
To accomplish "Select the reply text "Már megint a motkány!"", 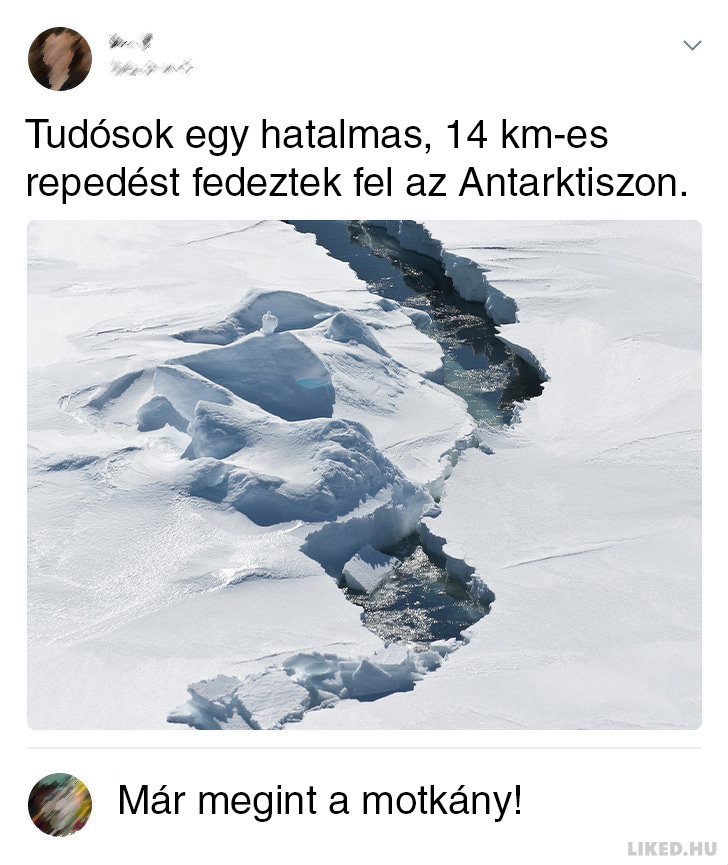I will point(320,801).
